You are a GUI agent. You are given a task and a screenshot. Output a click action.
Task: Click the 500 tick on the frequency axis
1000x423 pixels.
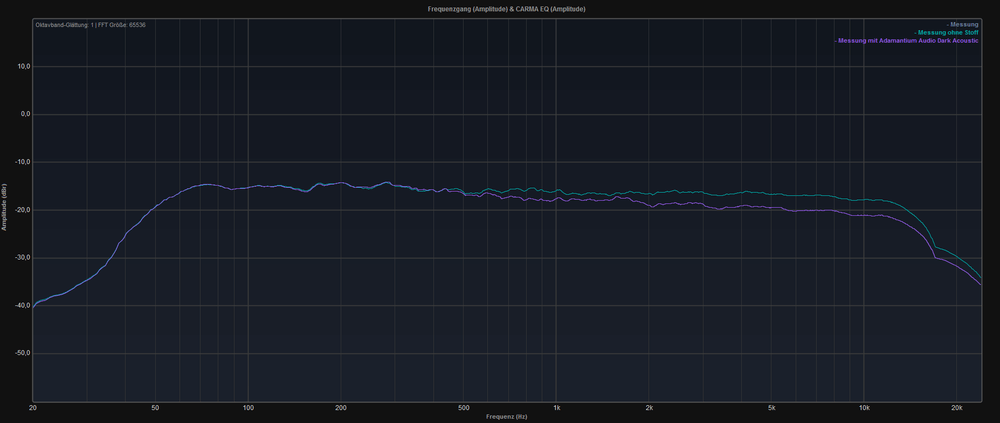(x=463, y=408)
